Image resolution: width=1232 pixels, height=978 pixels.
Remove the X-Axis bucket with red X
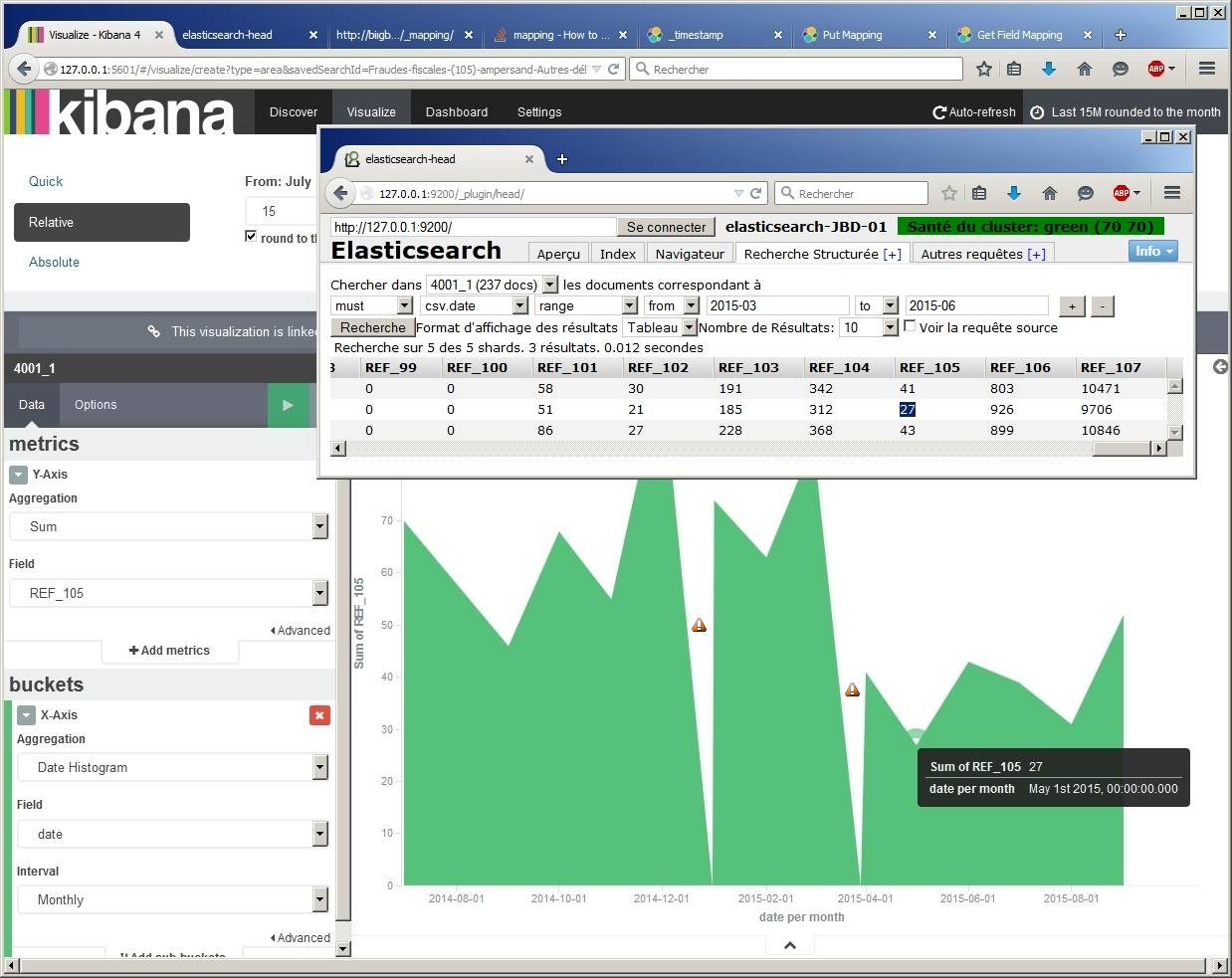pos(319,715)
